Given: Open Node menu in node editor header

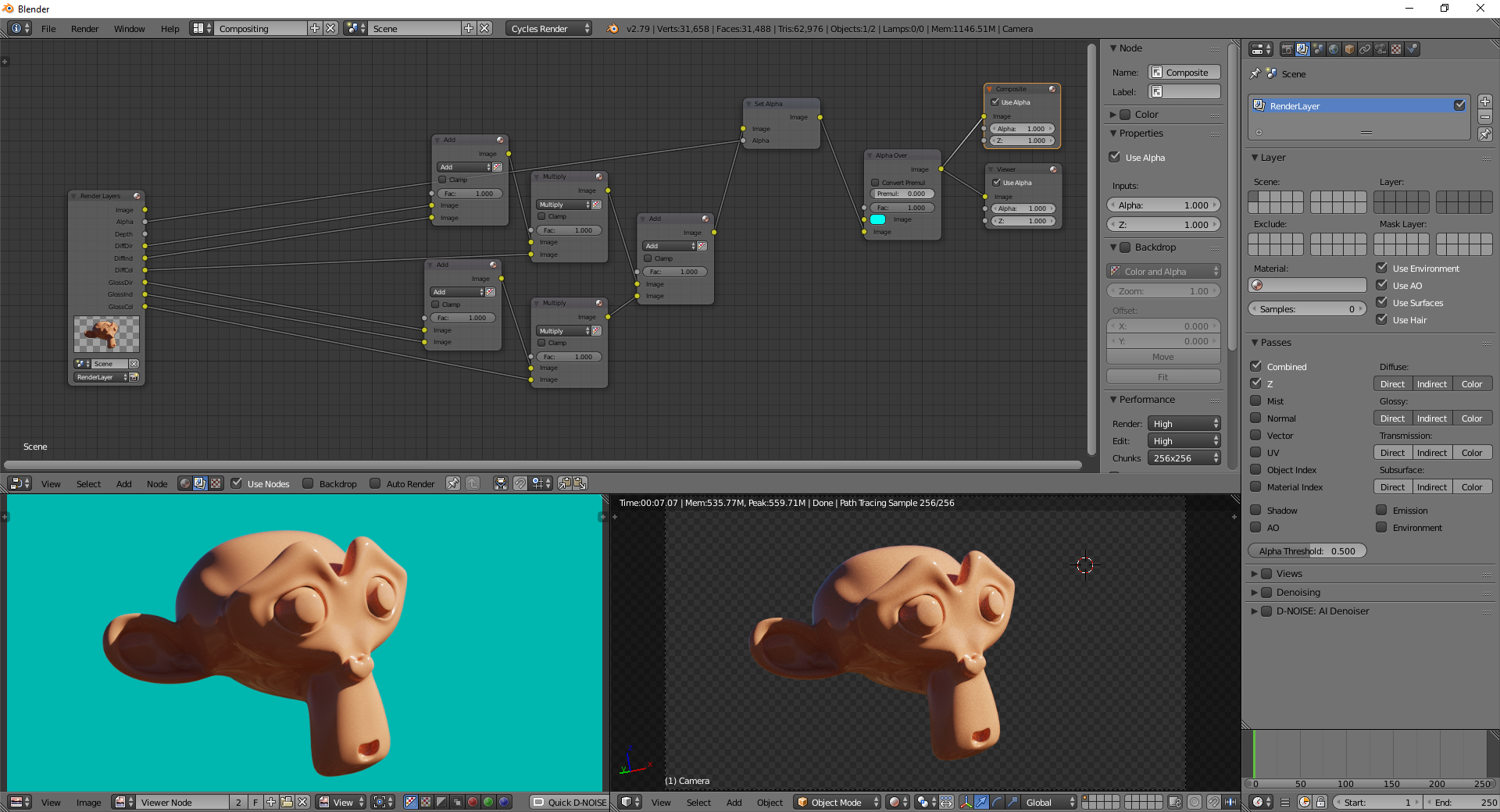Looking at the screenshot, I should [x=157, y=483].
